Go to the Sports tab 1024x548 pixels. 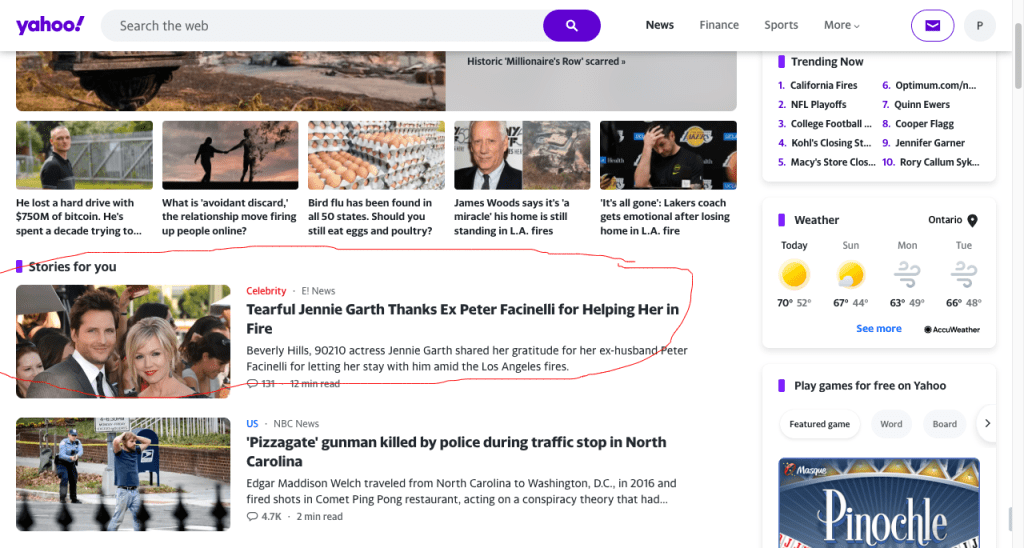(x=781, y=25)
